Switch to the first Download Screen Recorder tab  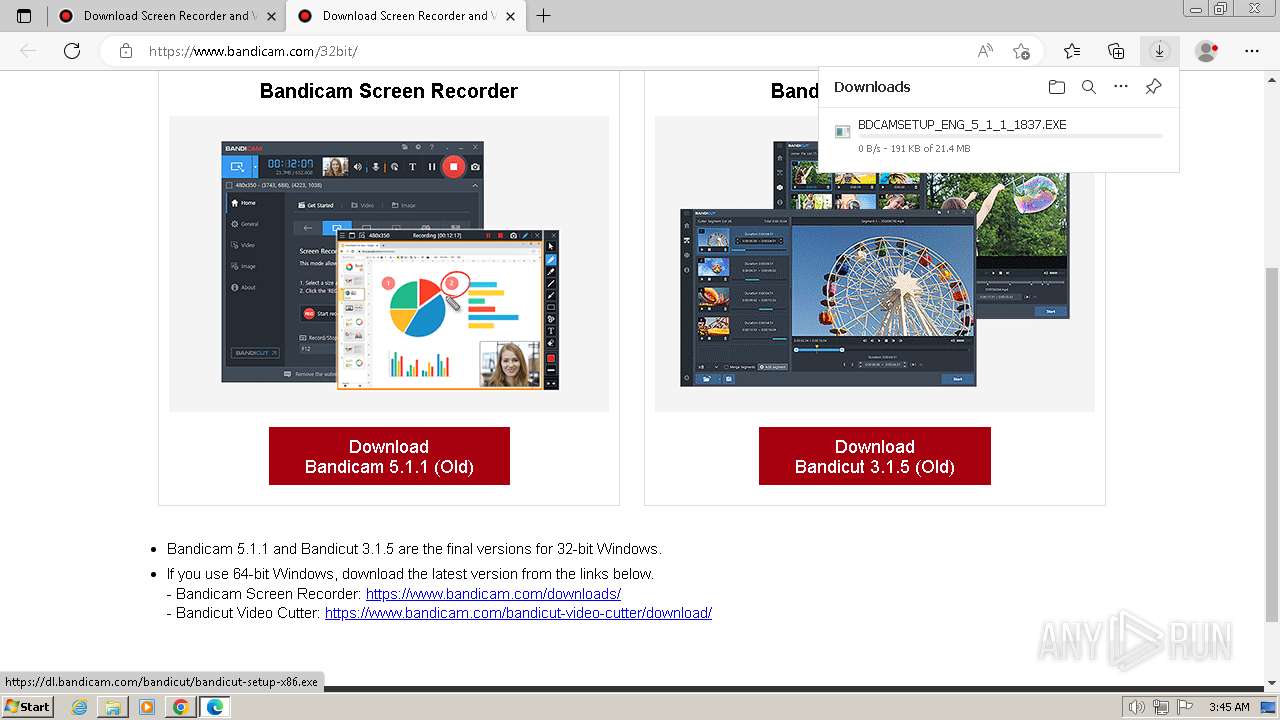[x=166, y=16]
